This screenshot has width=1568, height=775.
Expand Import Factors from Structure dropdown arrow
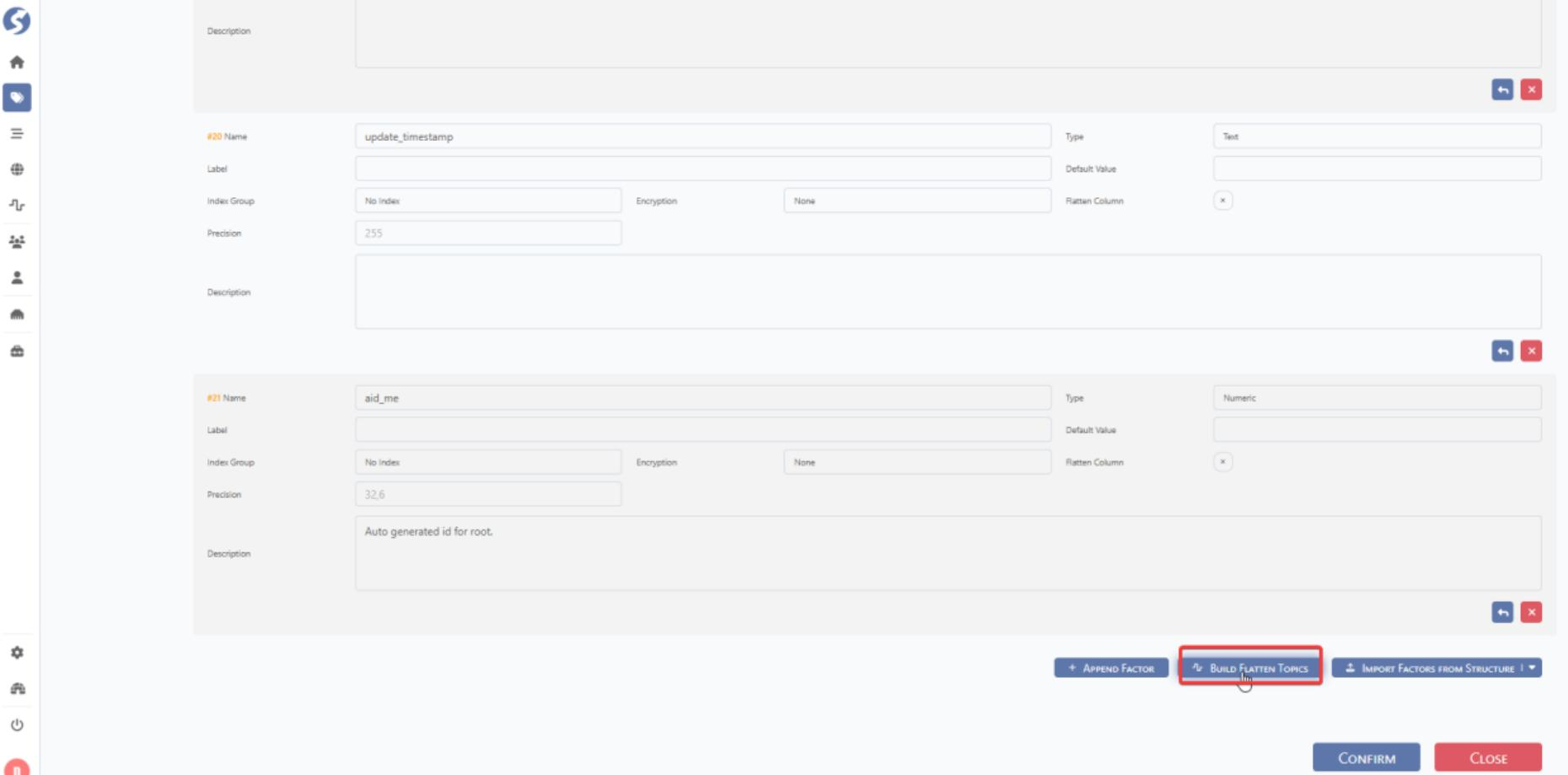[x=1533, y=668]
